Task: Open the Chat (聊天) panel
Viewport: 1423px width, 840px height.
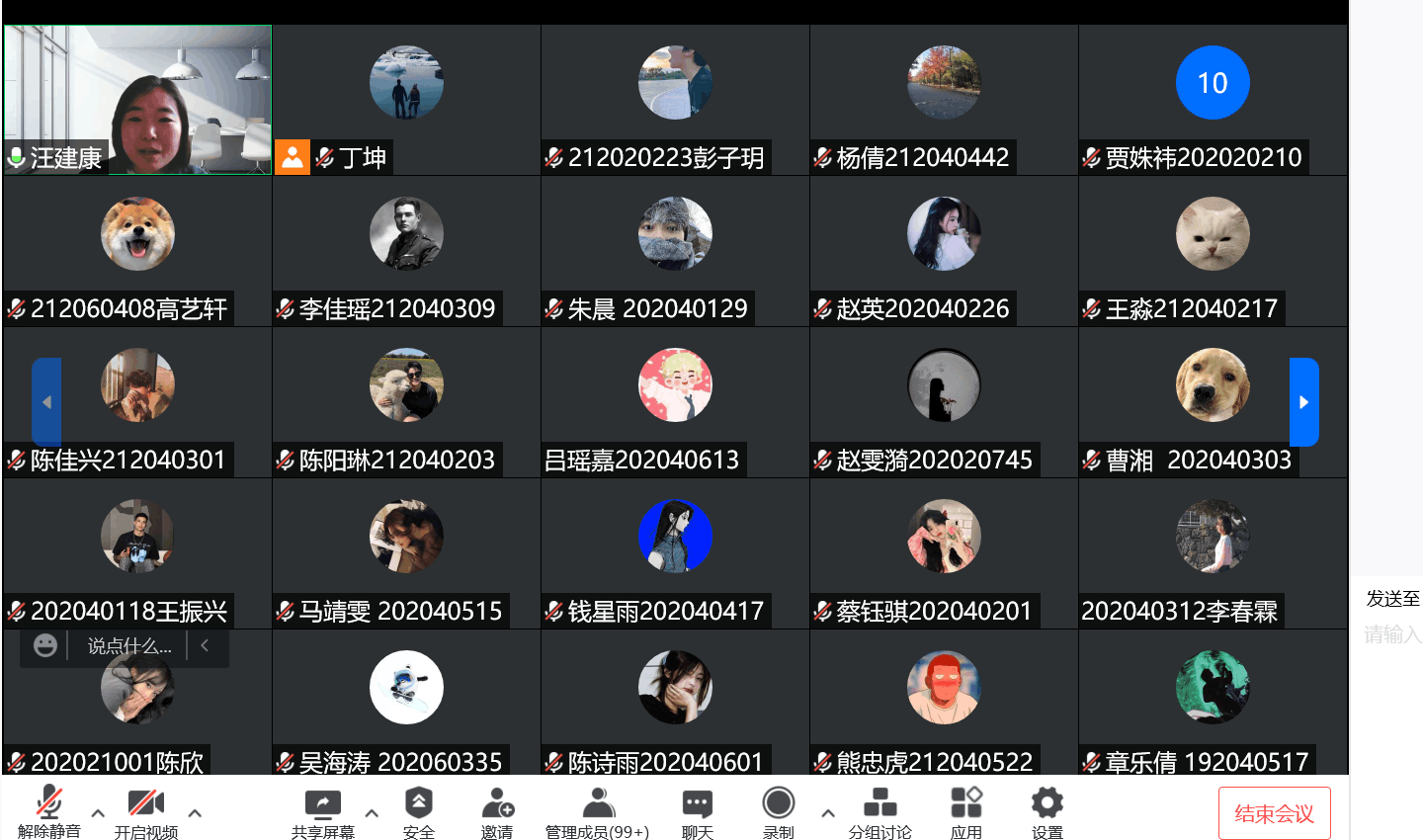Action: [697, 804]
